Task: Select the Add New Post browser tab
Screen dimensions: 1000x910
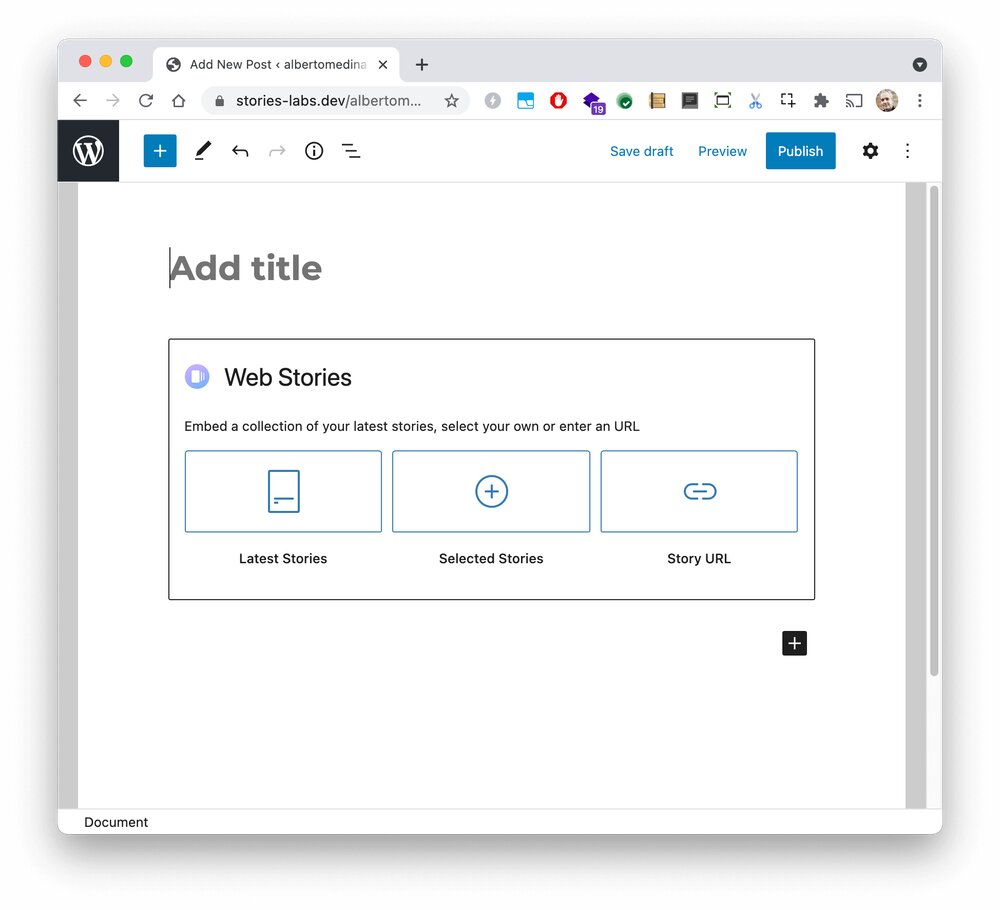Action: [276, 64]
